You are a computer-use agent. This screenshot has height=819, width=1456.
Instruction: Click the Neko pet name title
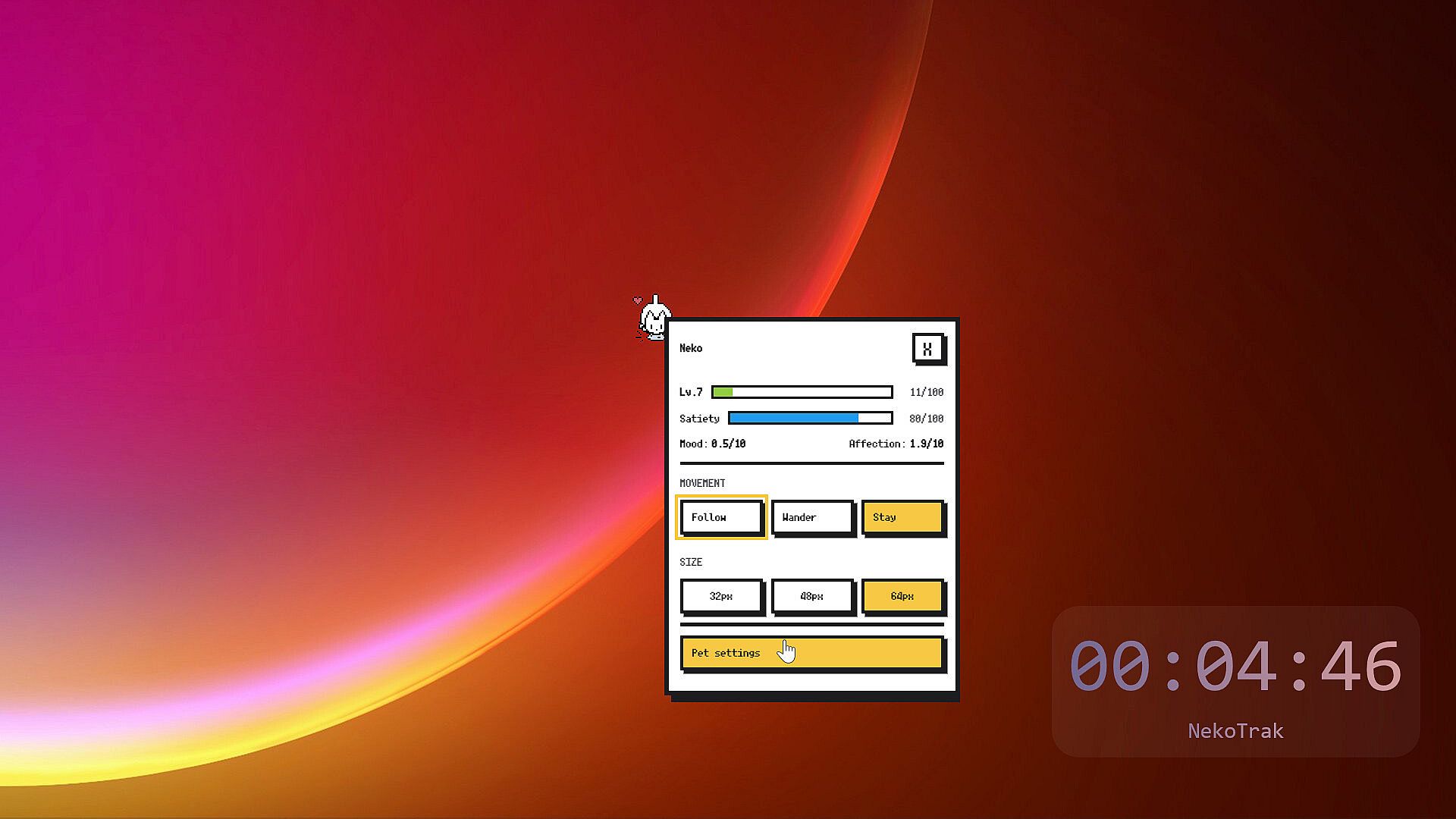pyautogui.click(x=691, y=348)
